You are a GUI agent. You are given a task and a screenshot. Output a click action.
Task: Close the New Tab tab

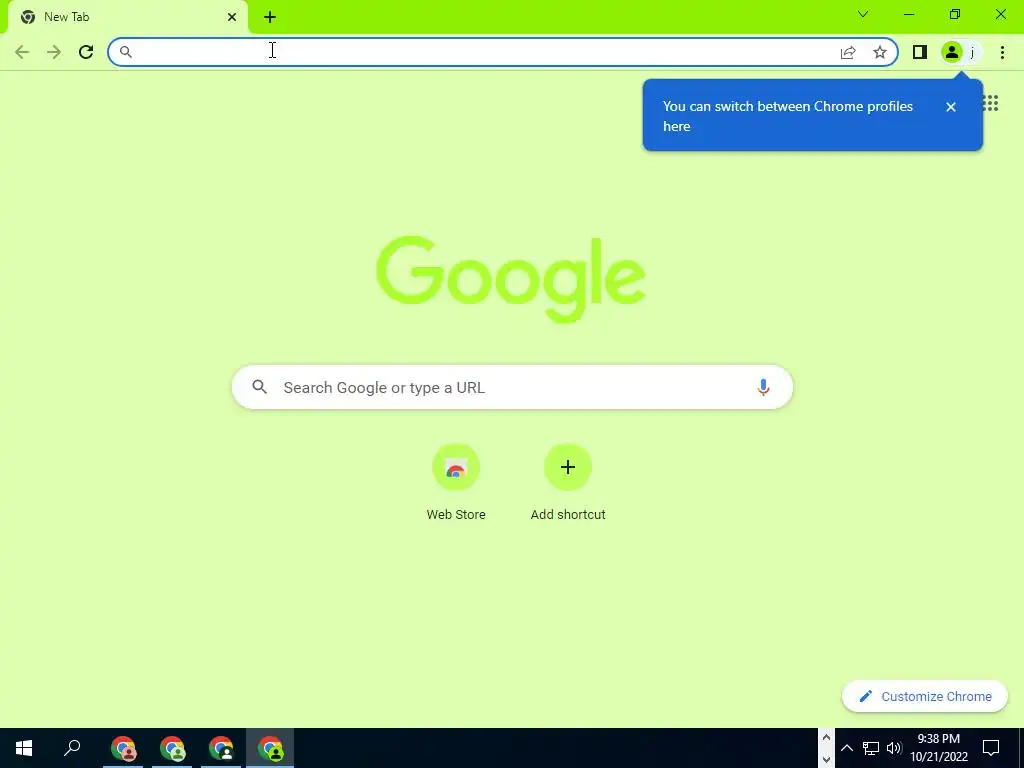(x=232, y=17)
